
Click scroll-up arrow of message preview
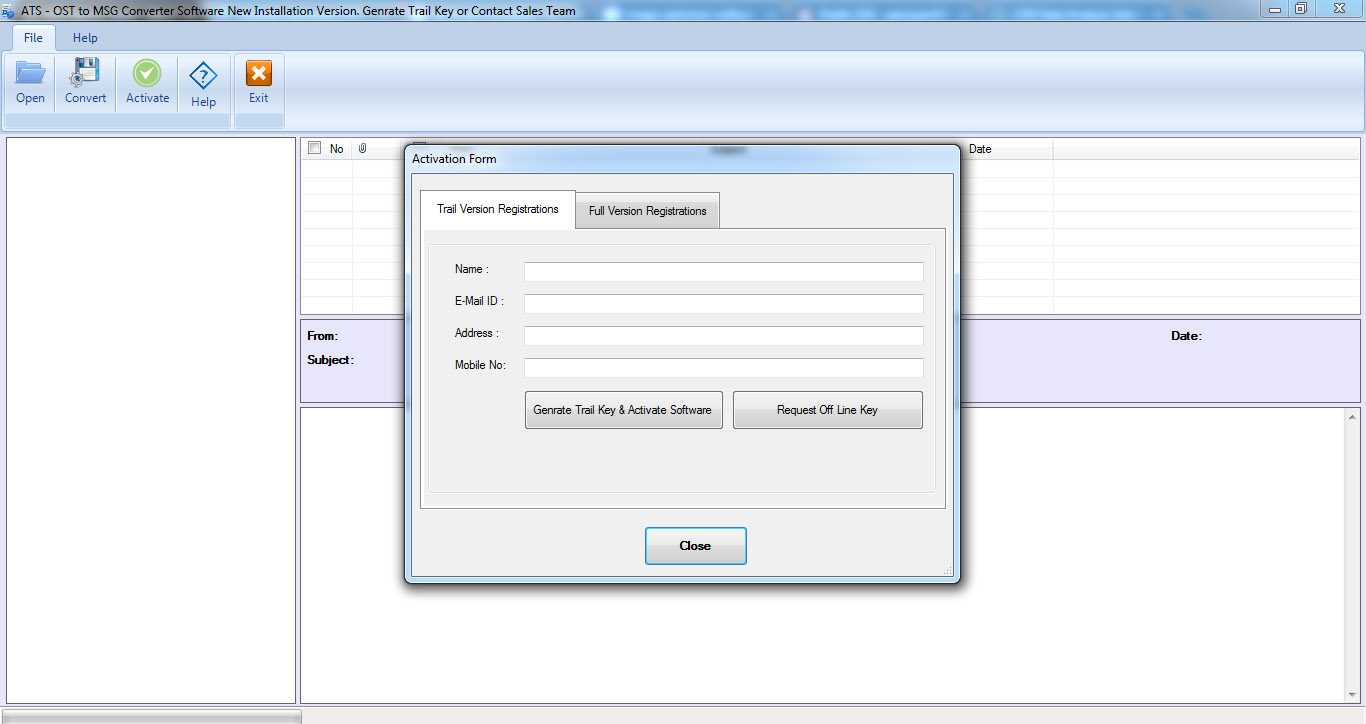click(1353, 417)
